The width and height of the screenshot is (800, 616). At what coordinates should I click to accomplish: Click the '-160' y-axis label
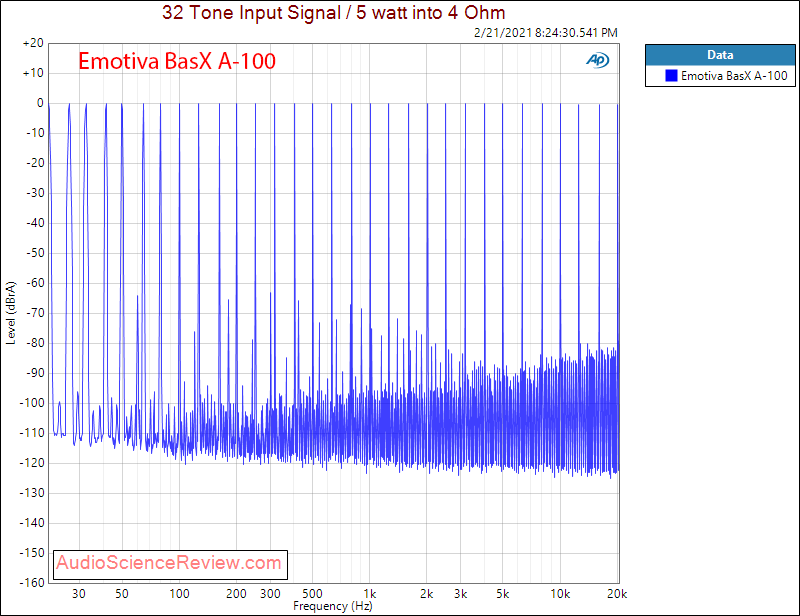pos(32,583)
